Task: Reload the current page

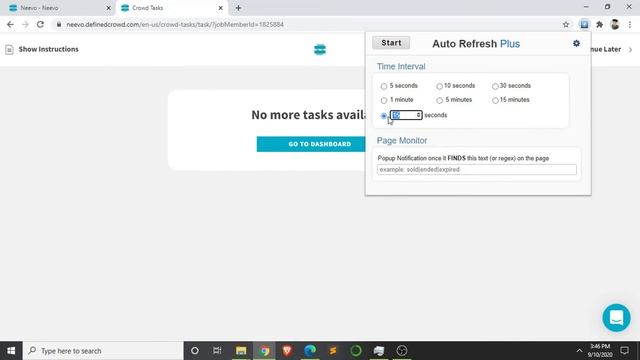Action: point(40,24)
